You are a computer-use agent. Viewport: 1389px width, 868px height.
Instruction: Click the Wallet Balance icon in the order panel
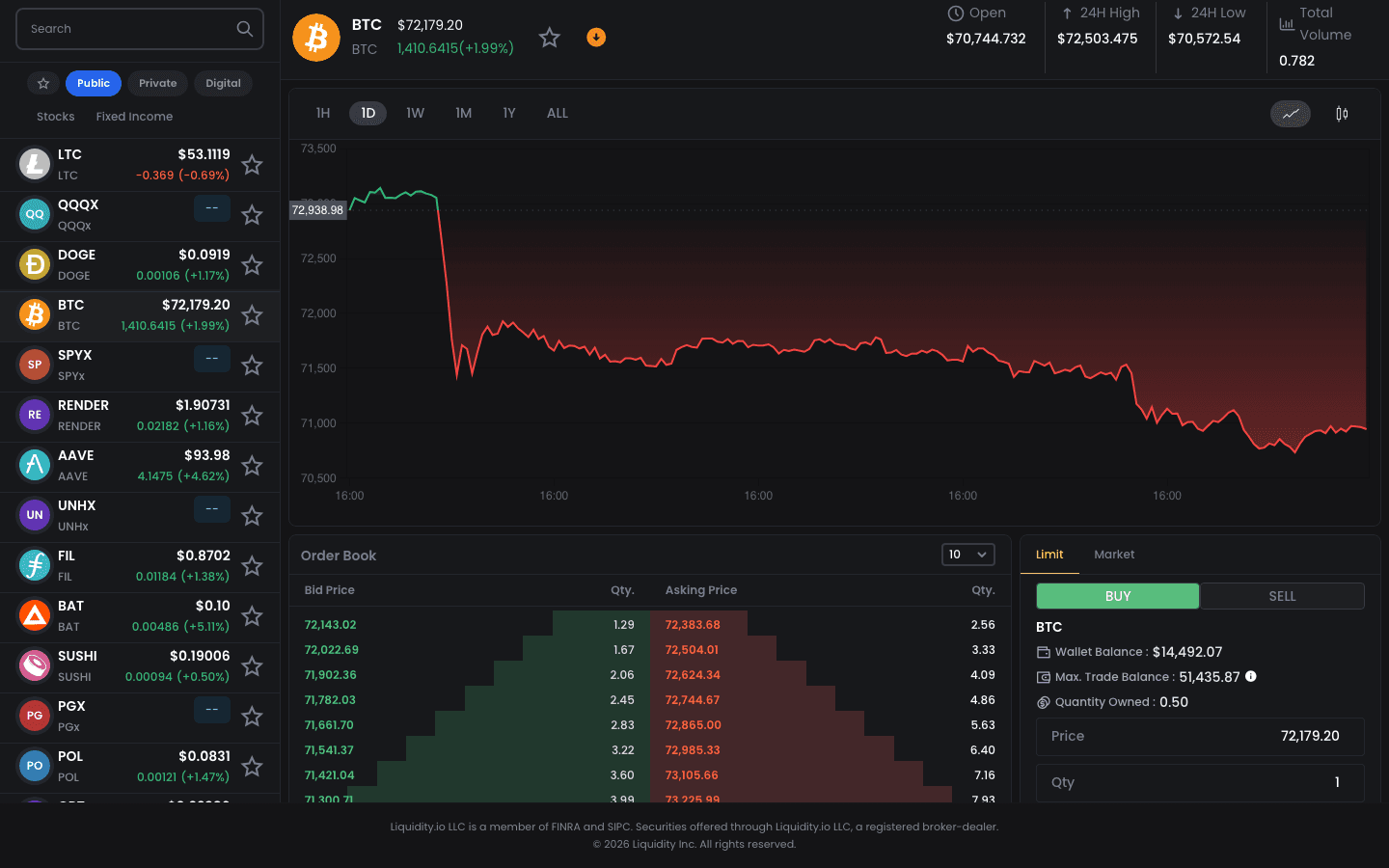pyautogui.click(x=1044, y=651)
